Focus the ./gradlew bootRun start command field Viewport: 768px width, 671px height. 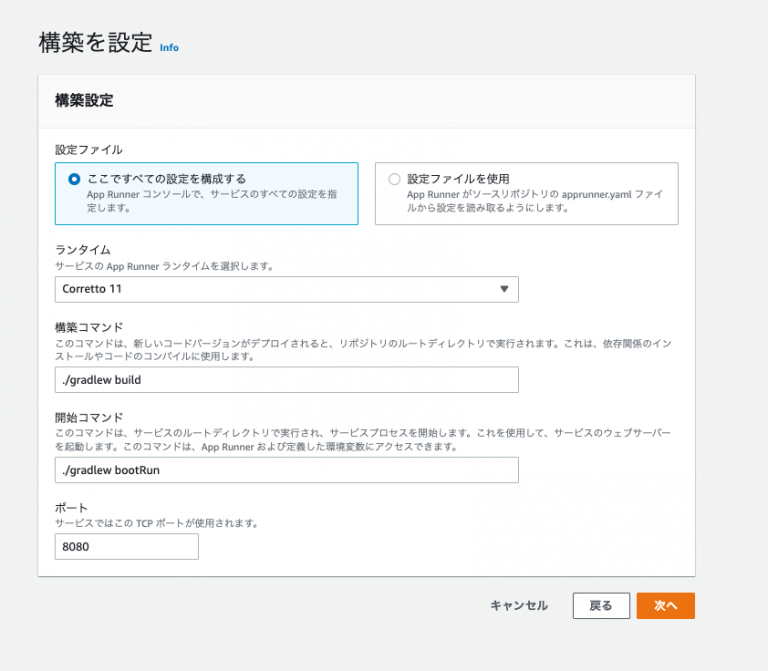pyautogui.click(x=287, y=470)
